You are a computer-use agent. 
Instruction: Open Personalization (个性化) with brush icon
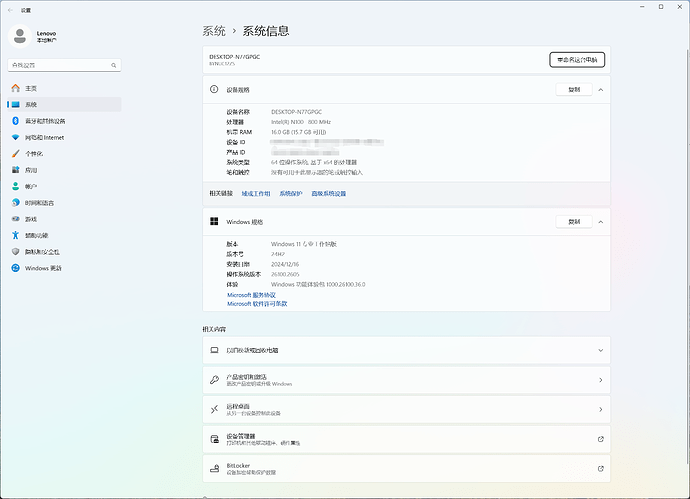coord(34,154)
